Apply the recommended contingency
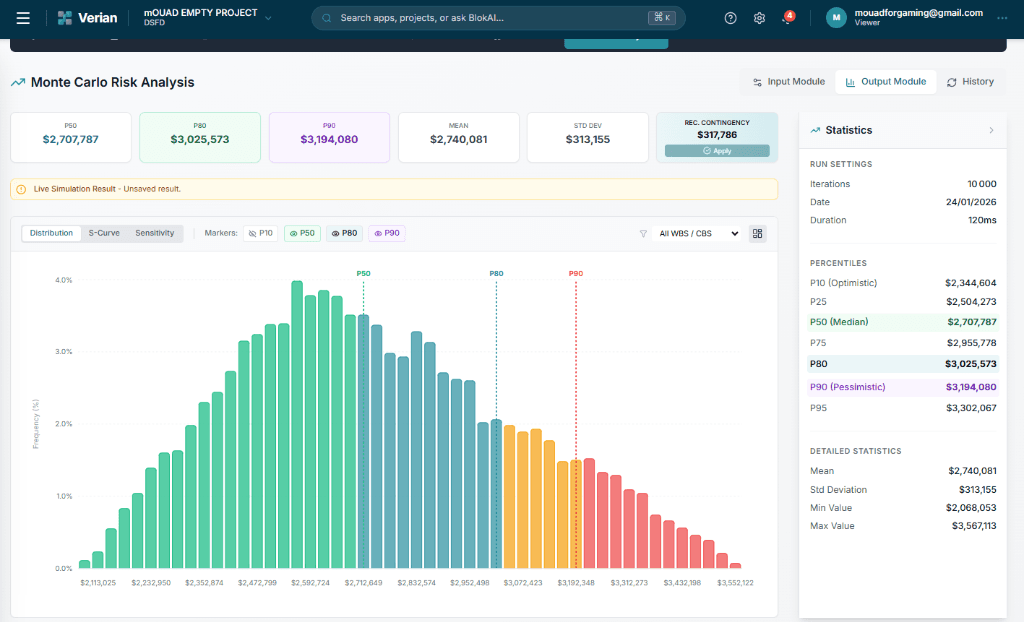Viewport: 1024px width, 622px height. tap(717, 151)
